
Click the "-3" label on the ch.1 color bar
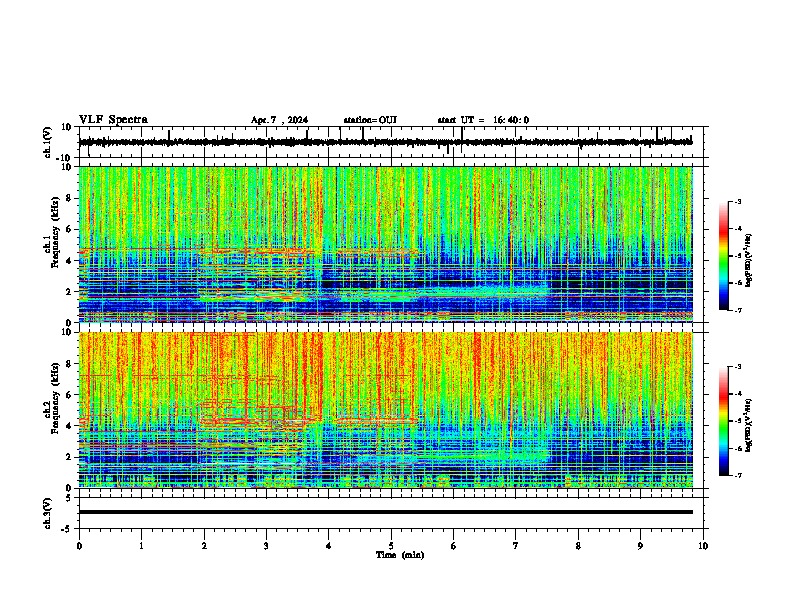[x=738, y=201]
